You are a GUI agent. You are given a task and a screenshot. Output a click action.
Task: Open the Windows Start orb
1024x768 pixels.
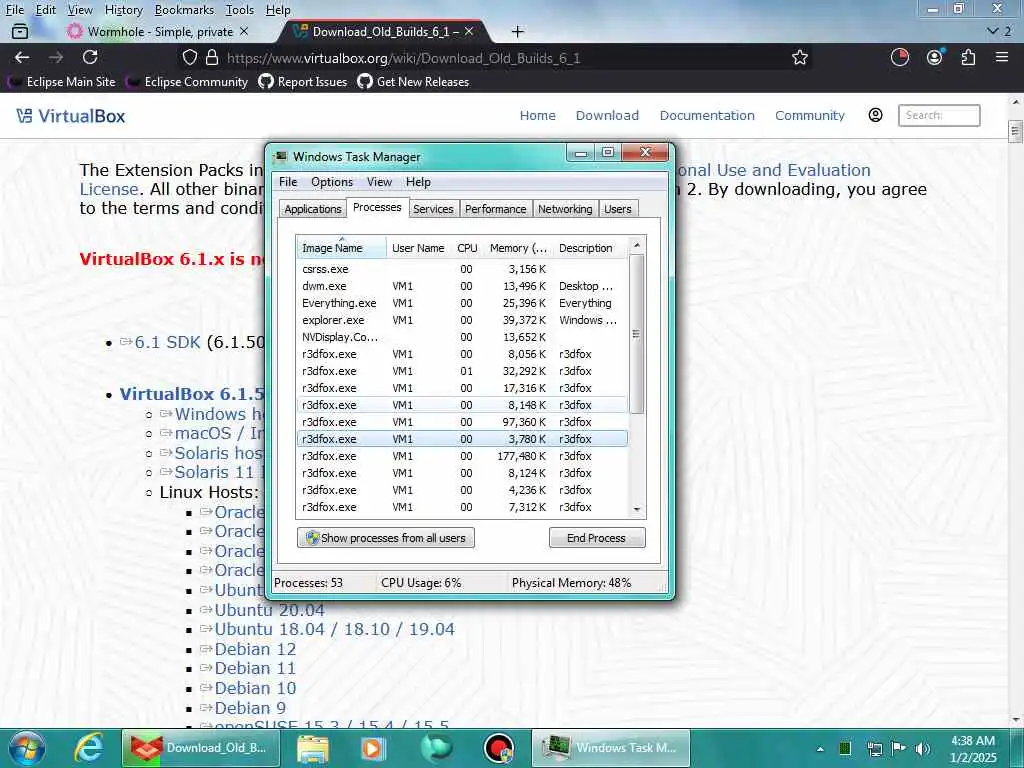[27, 748]
